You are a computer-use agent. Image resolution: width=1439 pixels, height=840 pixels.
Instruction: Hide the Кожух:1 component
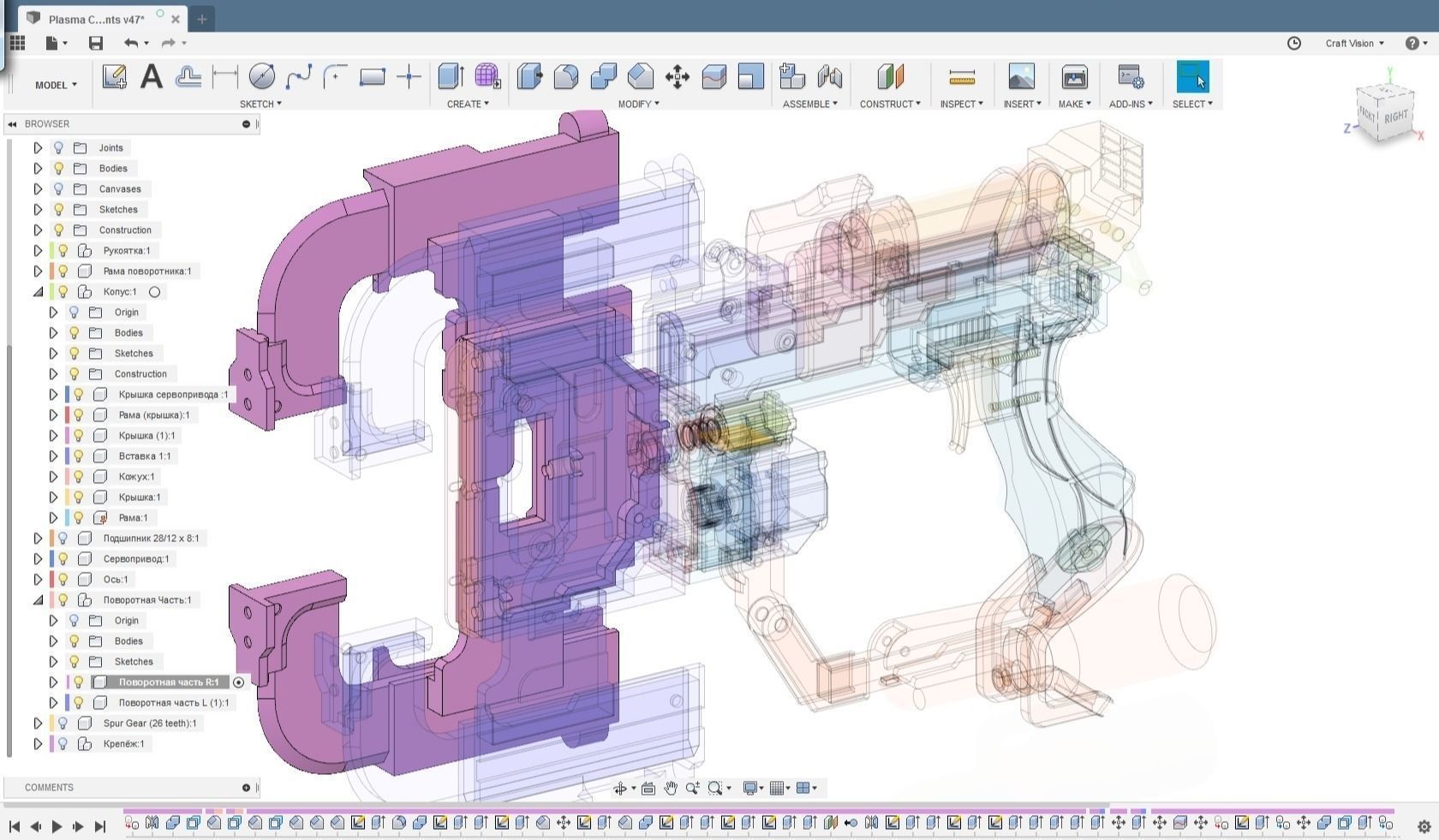click(78, 476)
